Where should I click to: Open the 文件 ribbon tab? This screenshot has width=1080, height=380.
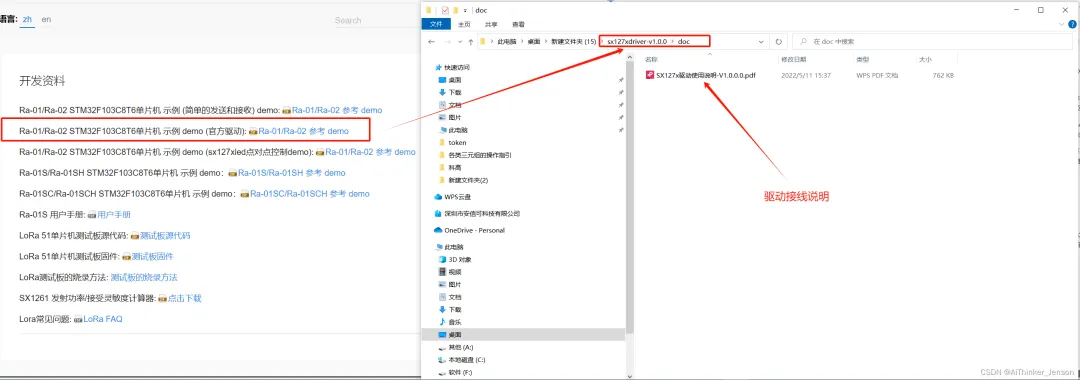point(435,23)
